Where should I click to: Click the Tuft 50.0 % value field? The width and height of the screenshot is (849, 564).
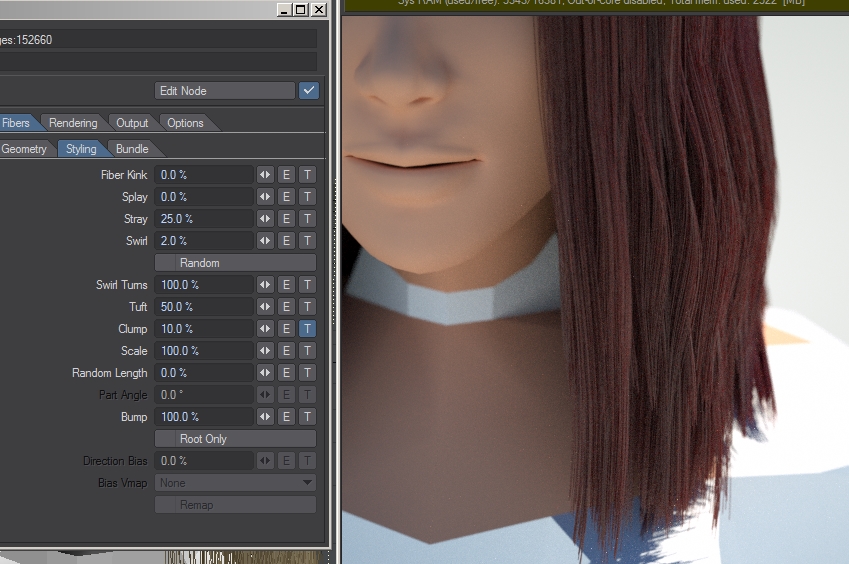pyautogui.click(x=204, y=307)
